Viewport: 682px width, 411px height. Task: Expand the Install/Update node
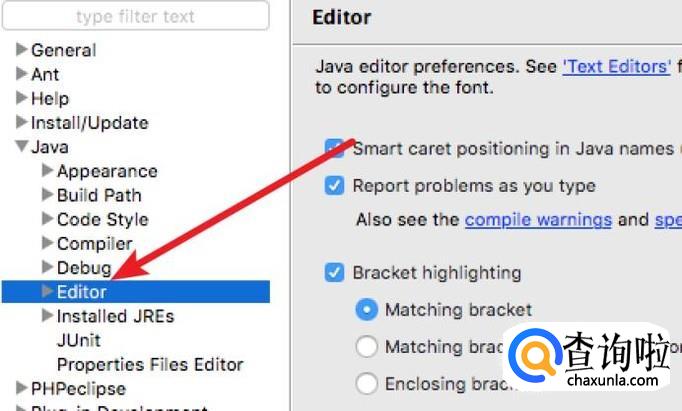[x=22, y=122]
